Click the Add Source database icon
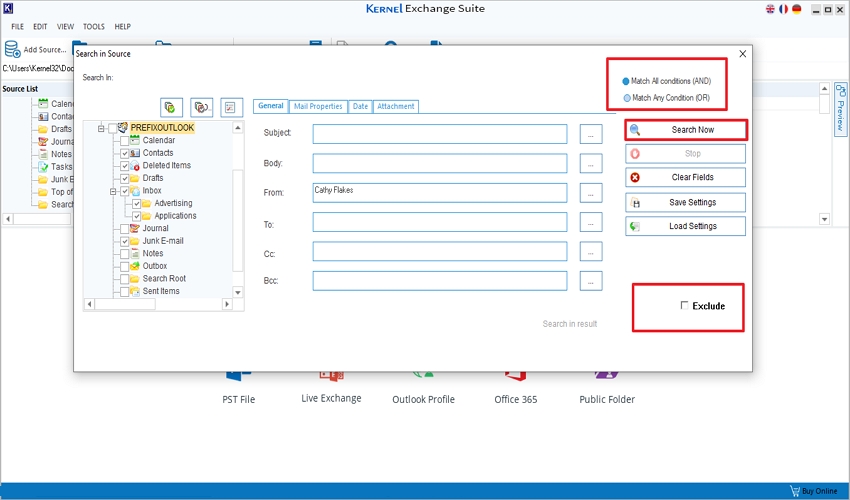Image resolution: width=850 pixels, height=500 pixels. pyautogui.click(x=12, y=49)
